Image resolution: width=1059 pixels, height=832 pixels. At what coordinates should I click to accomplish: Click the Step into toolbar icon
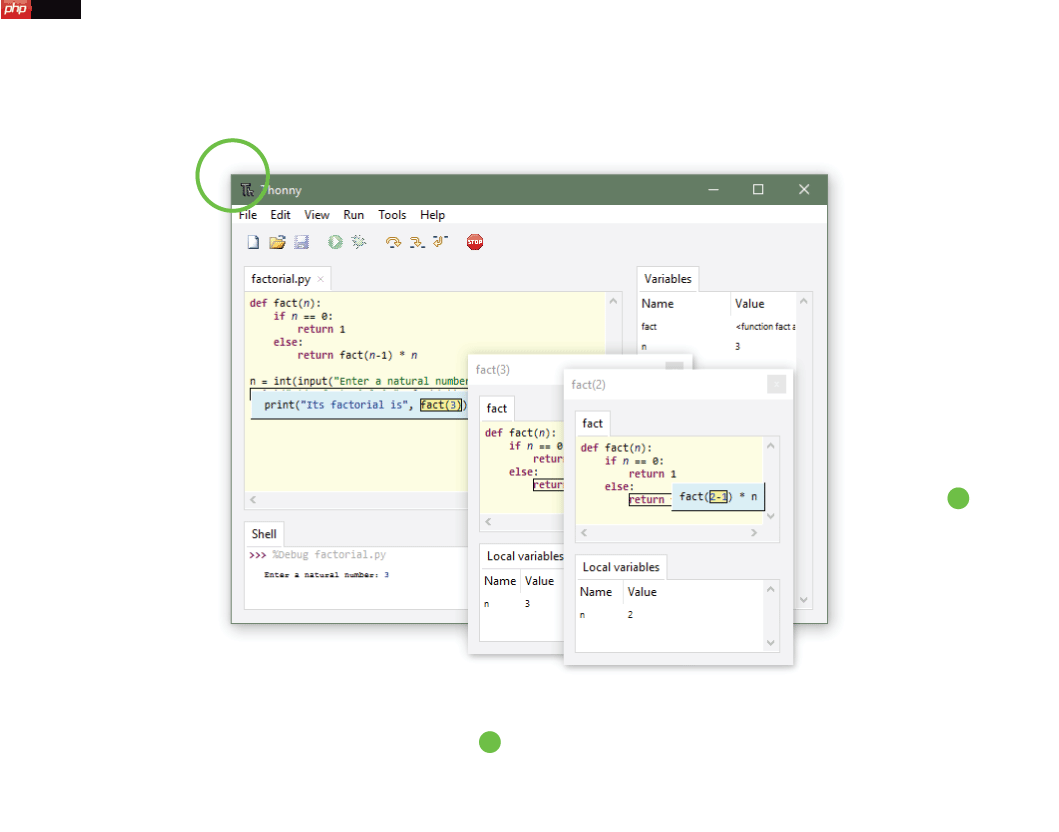tap(417, 242)
